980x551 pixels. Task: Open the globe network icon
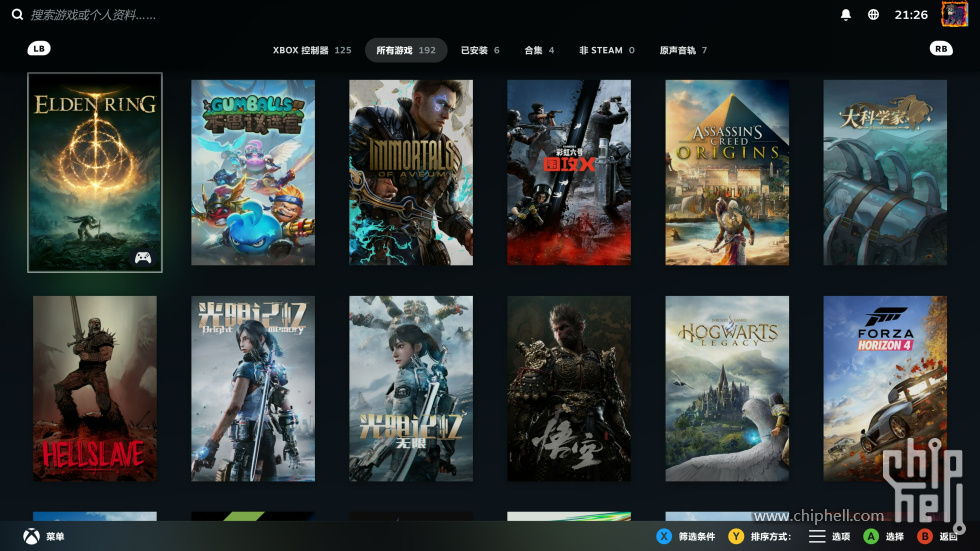tap(873, 14)
